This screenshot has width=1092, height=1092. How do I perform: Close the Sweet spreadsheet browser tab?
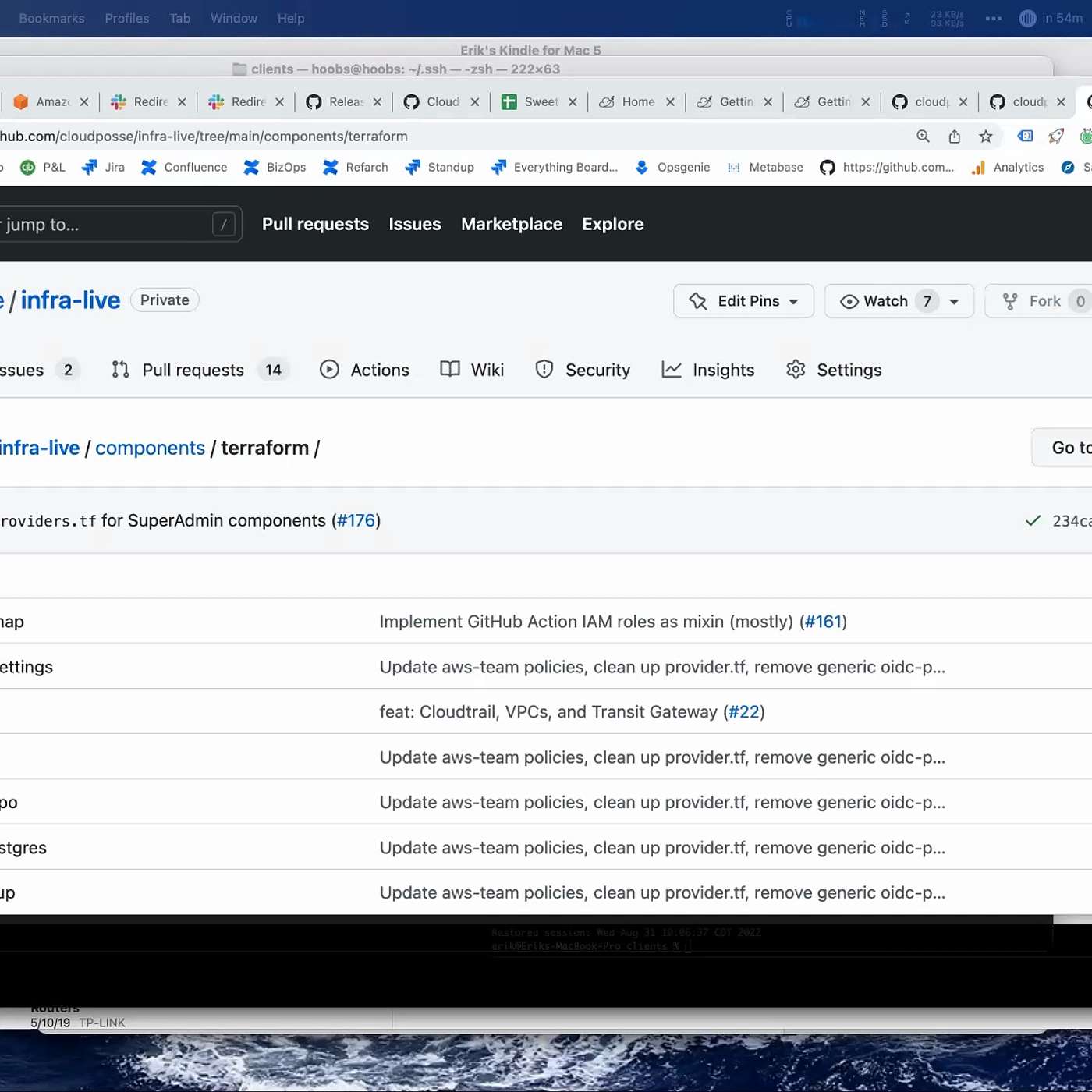click(573, 102)
